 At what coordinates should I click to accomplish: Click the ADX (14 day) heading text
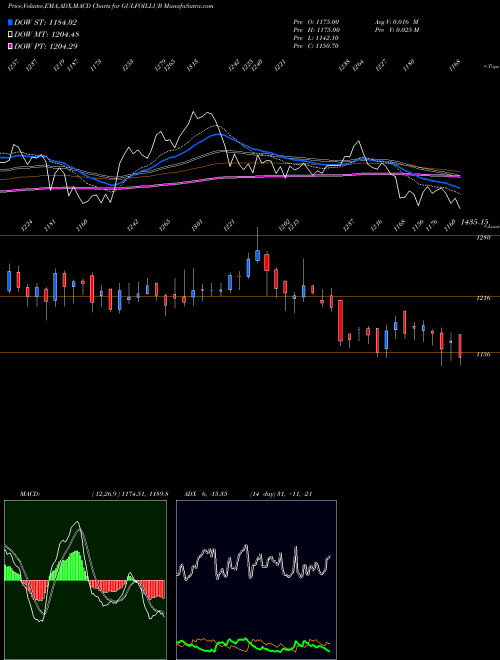click(x=248, y=494)
